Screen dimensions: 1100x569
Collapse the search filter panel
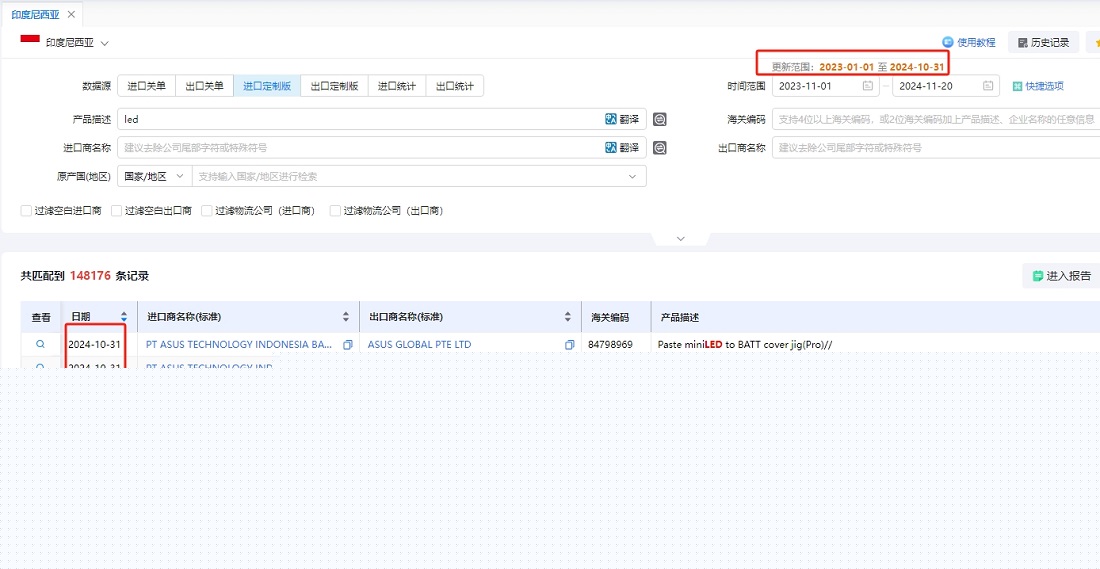point(680,239)
